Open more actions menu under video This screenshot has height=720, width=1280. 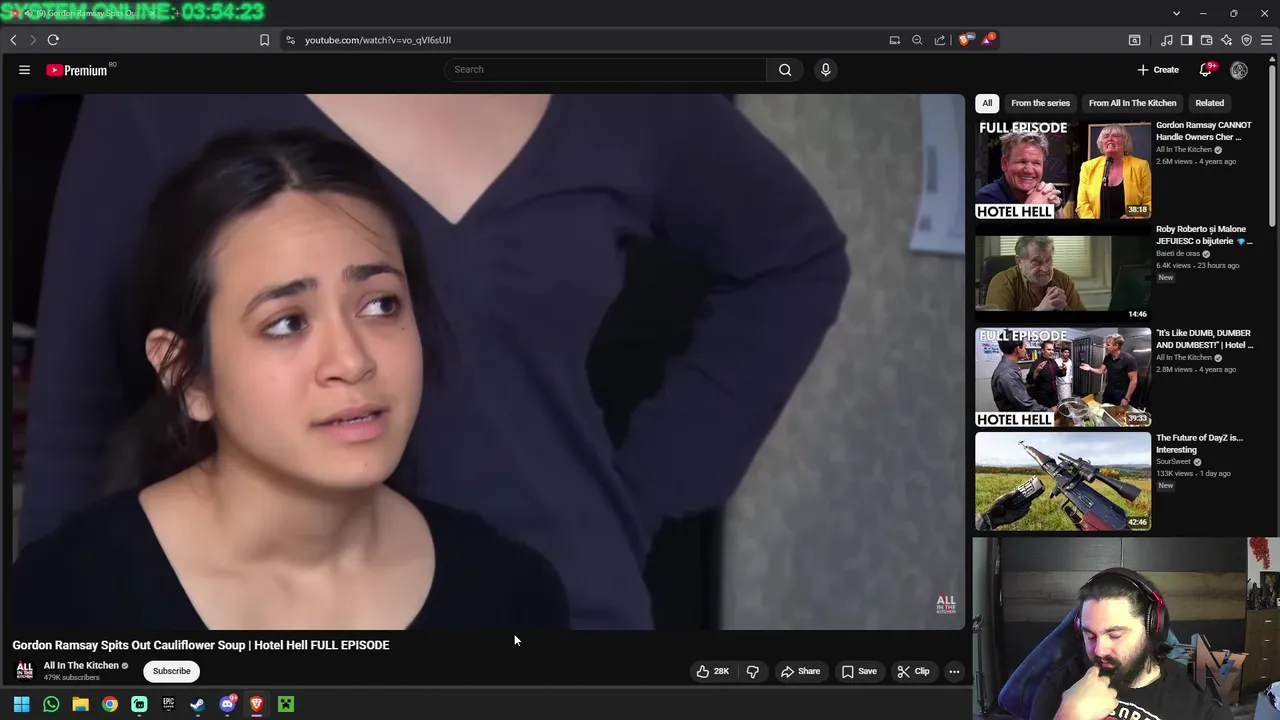pyautogui.click(x=954, y=671)
